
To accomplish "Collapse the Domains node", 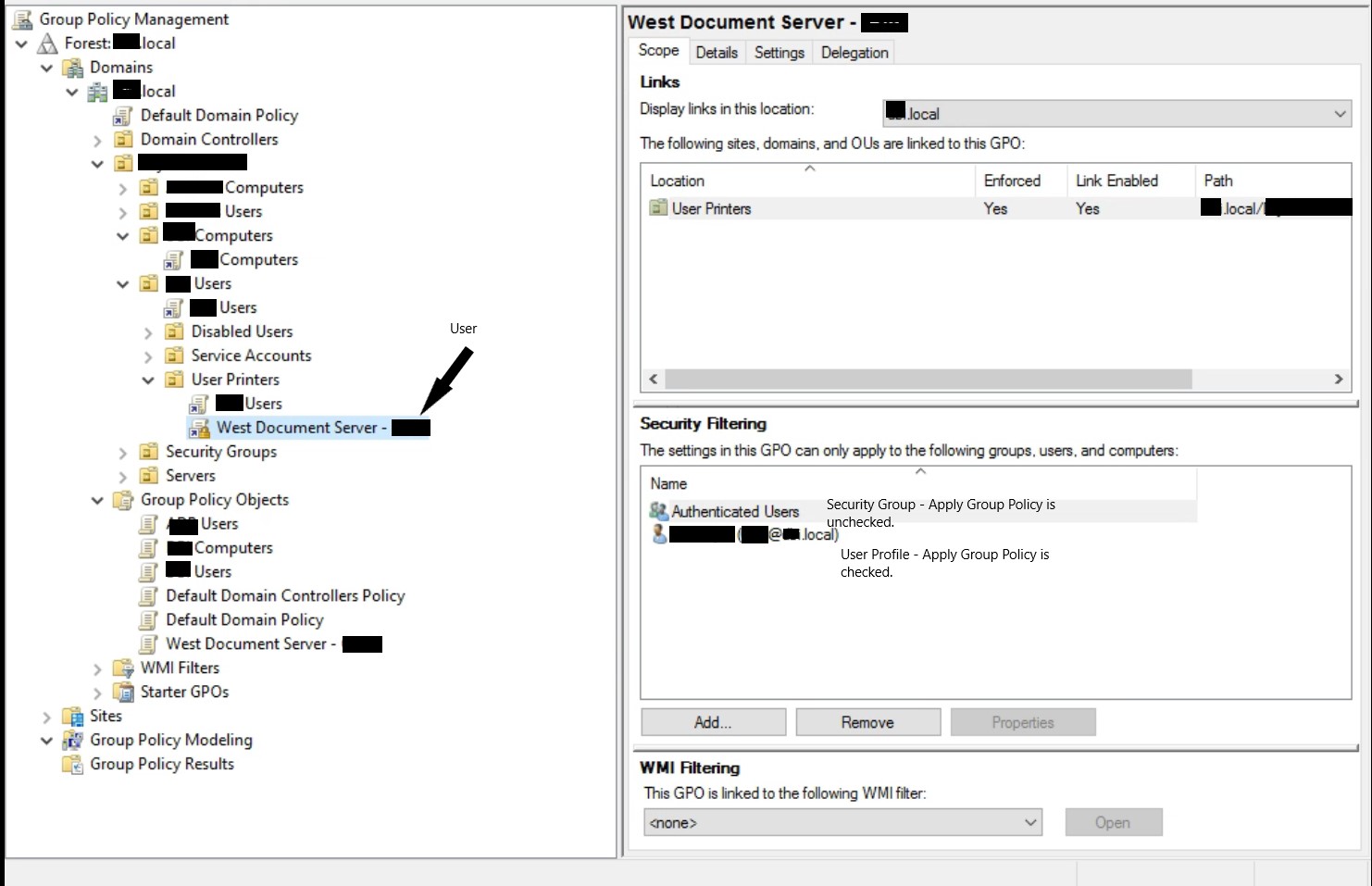I will pyautogui.click(x=46, y=67).
